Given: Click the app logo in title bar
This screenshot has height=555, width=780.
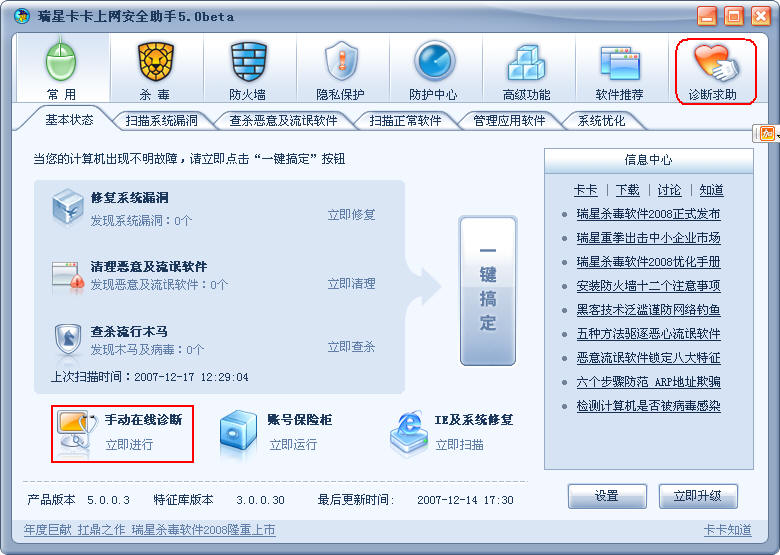Looking at the screenshot, I should tap(22, 16).
